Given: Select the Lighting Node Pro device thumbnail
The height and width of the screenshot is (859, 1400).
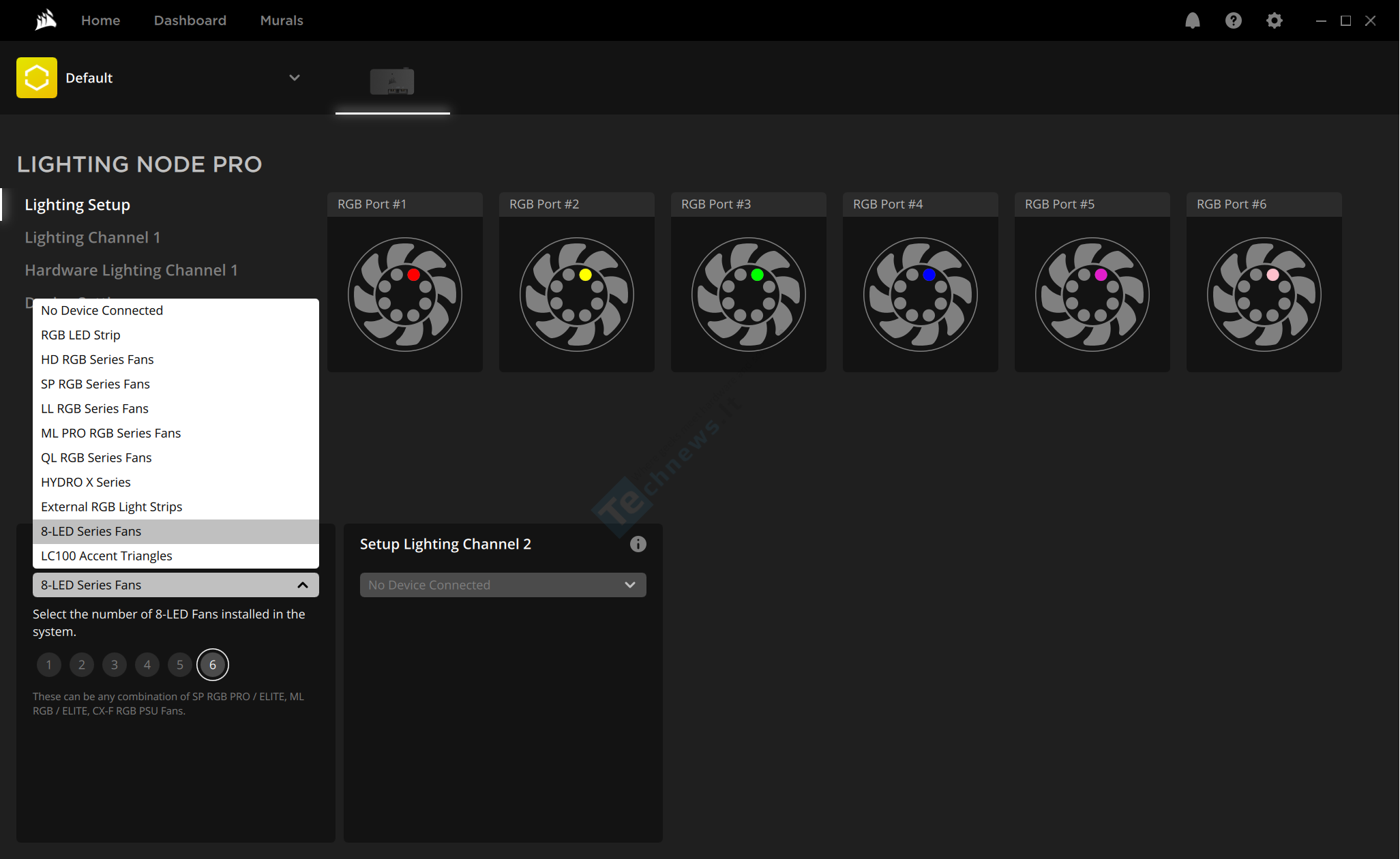Looking at the screenshot, I should 392,82.
